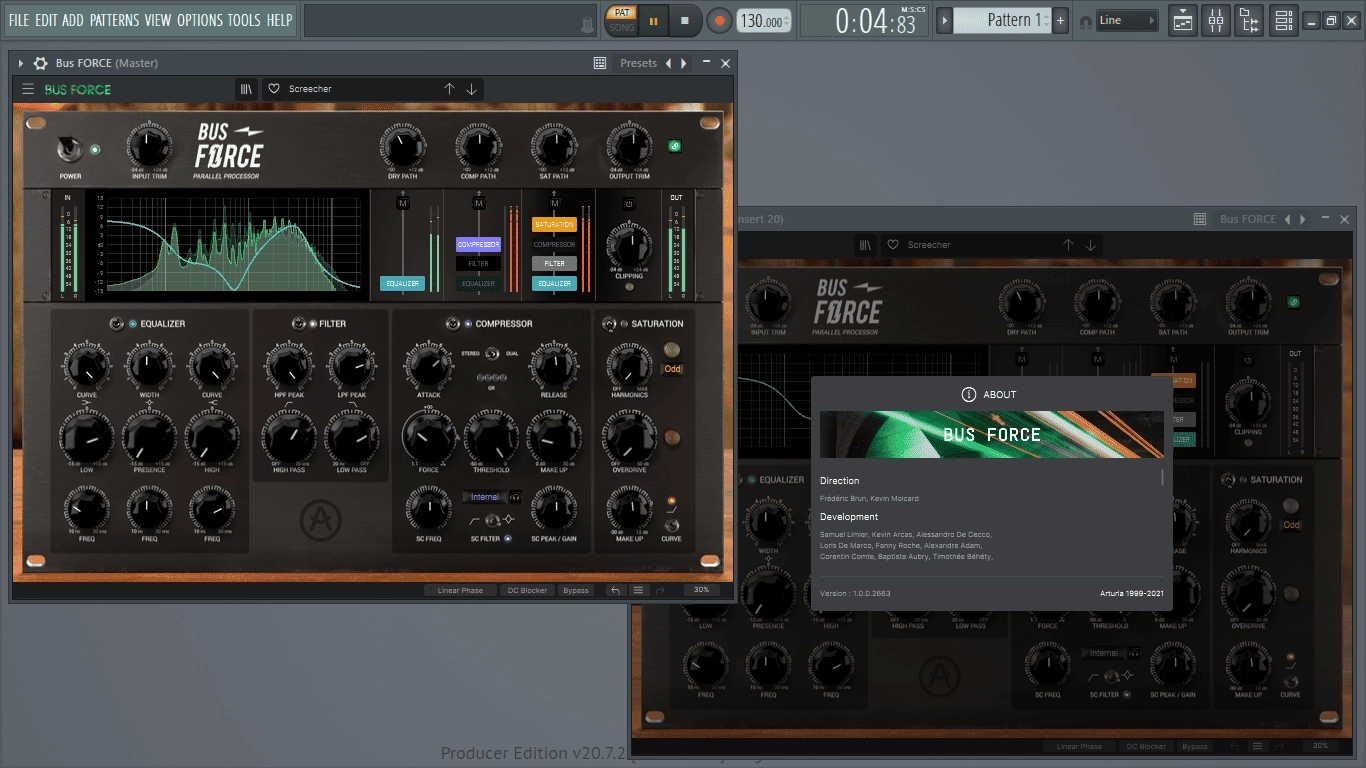Load next preset with down arrow
Viewport: 1366px width, 768px height.
[472, 89]
